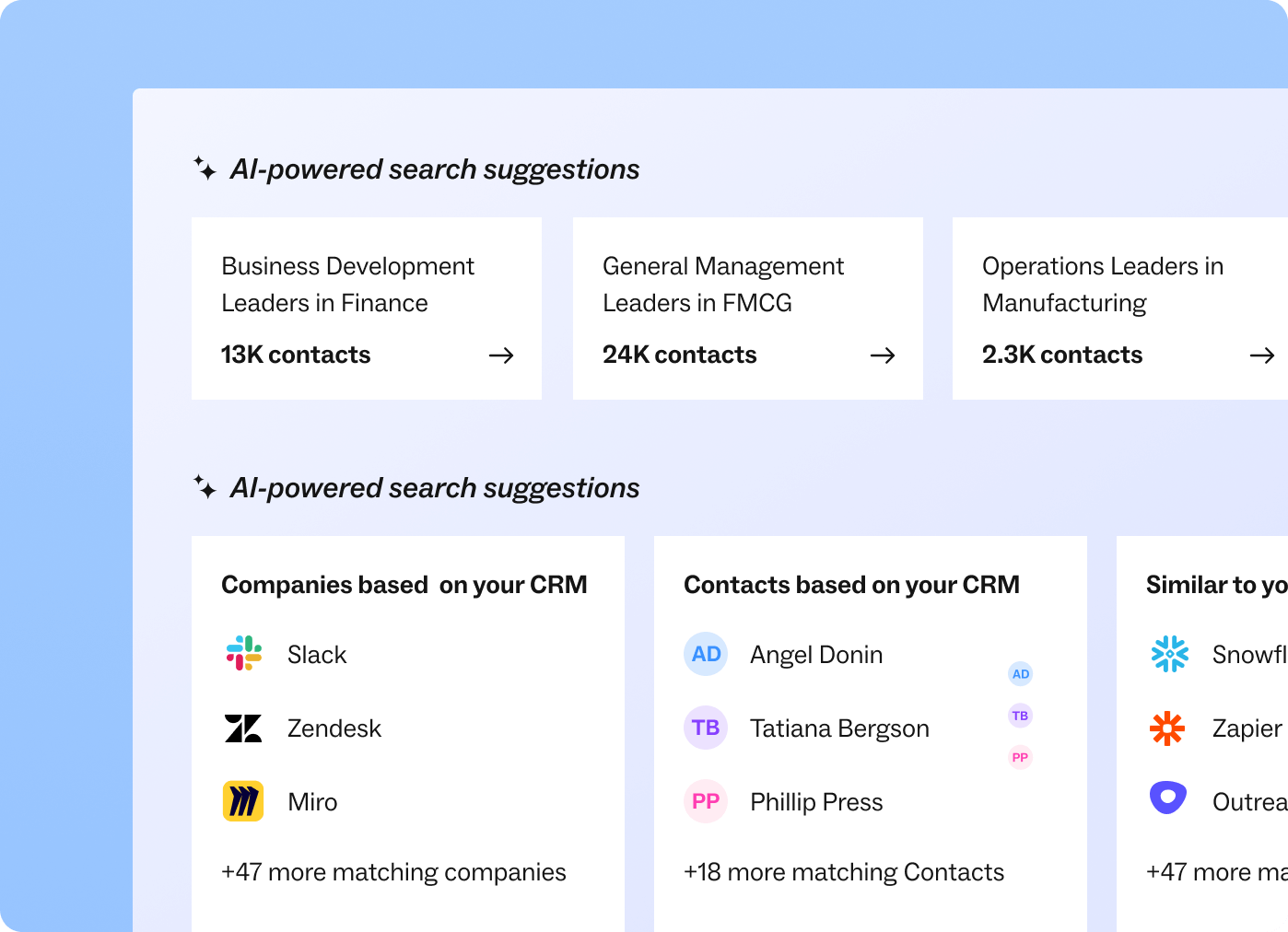
Task: Select Tatiana Bergson contact name
Action: 839,728
